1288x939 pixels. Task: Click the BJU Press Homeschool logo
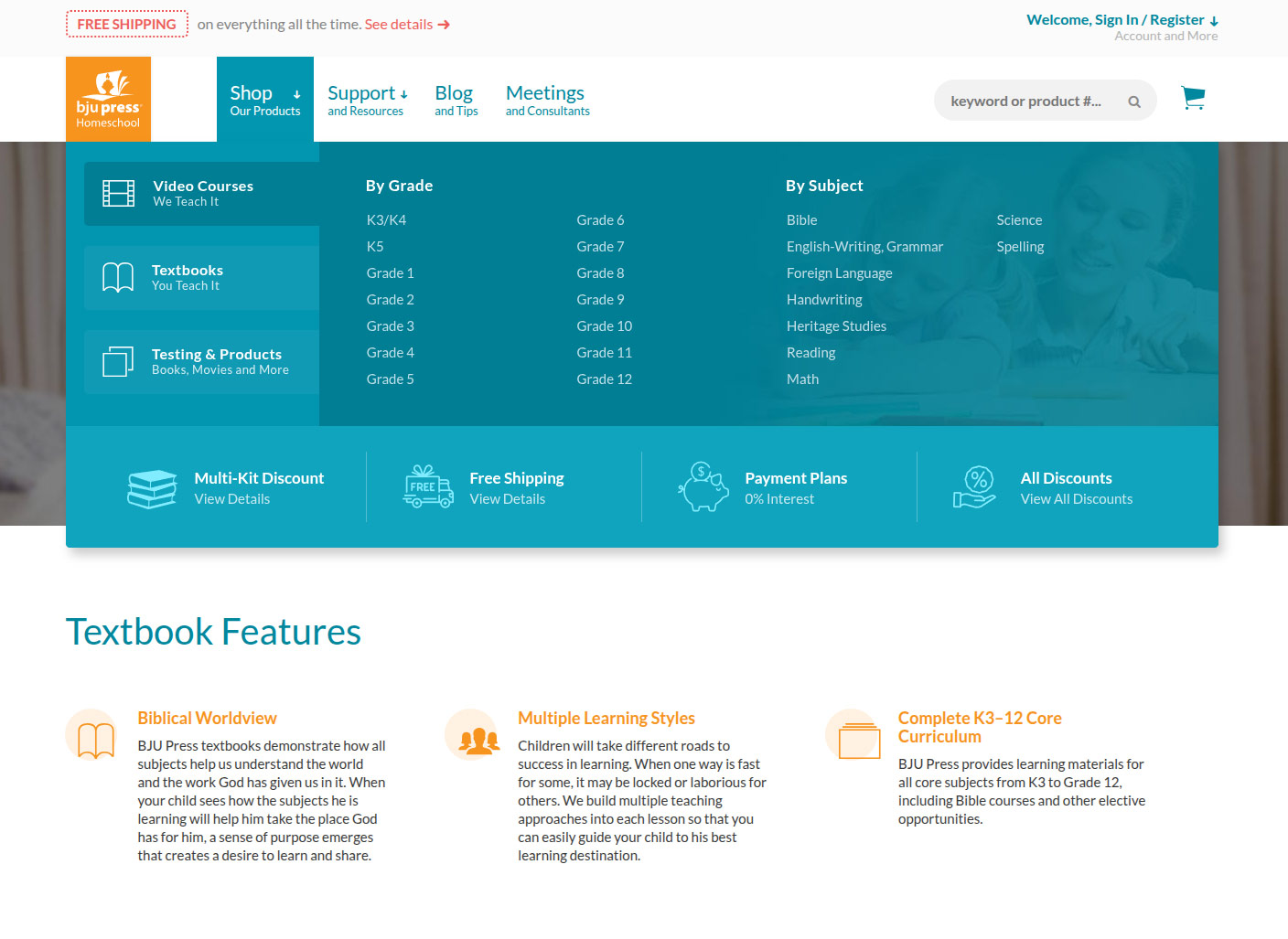108,99
